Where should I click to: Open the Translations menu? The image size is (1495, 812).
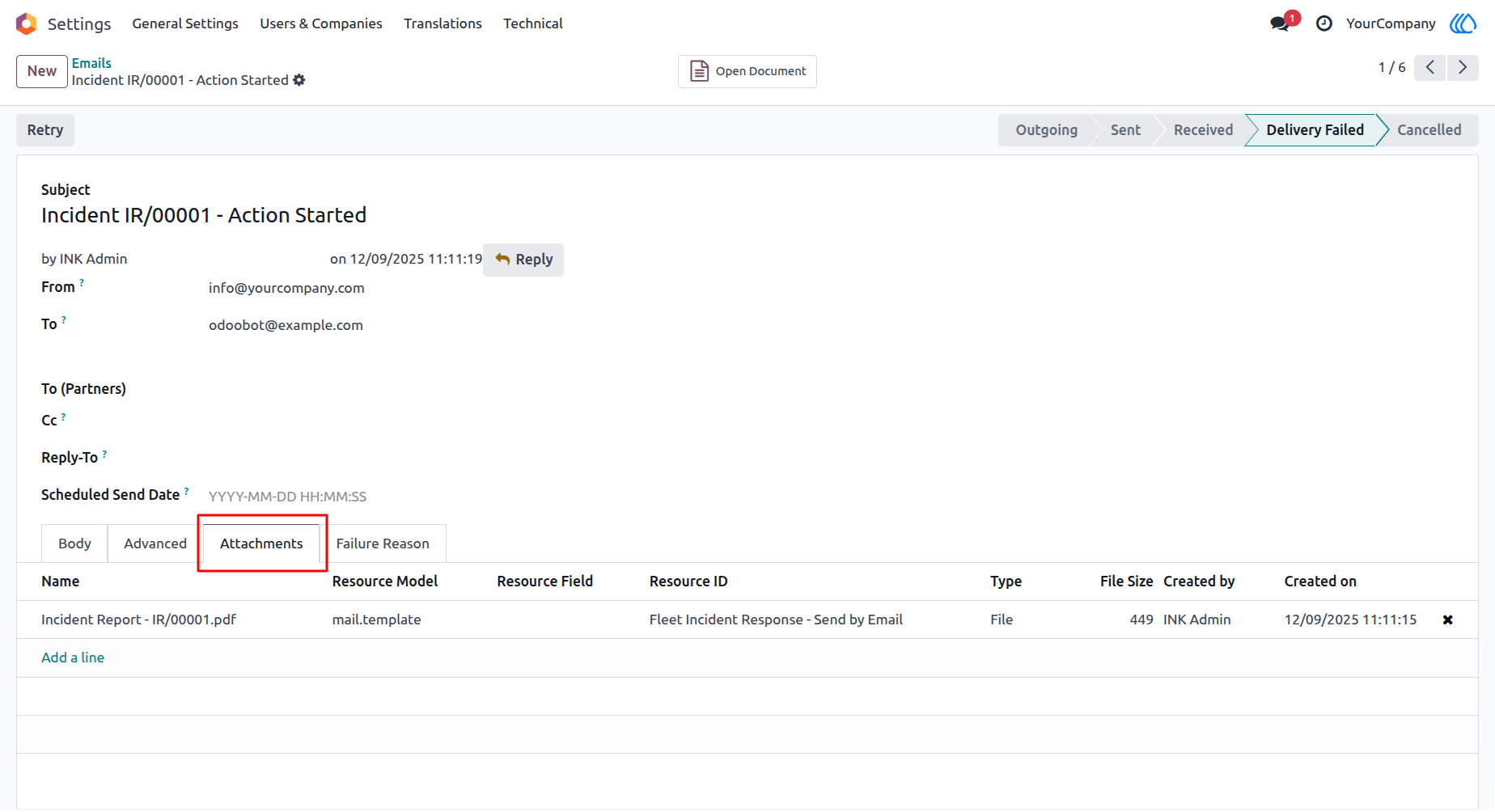[443, 23]
